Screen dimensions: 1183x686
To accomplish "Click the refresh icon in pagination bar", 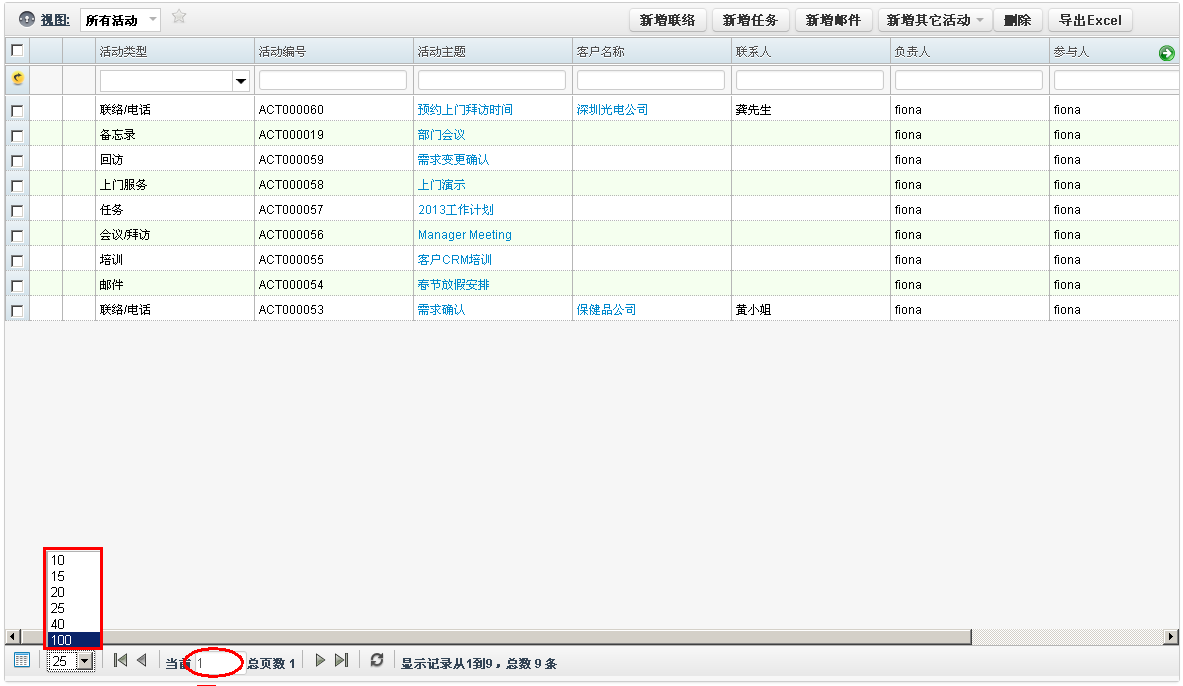I will [376, 660].
